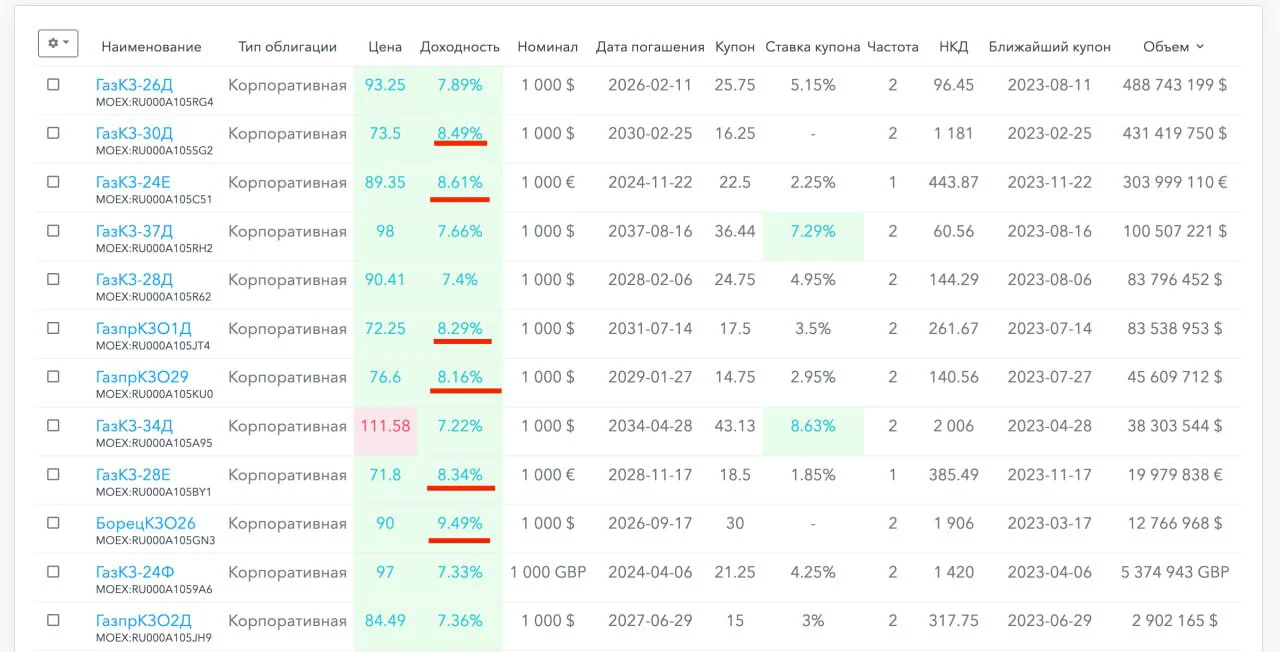Follow the ГазпрКЗО29 bond link

142,377
